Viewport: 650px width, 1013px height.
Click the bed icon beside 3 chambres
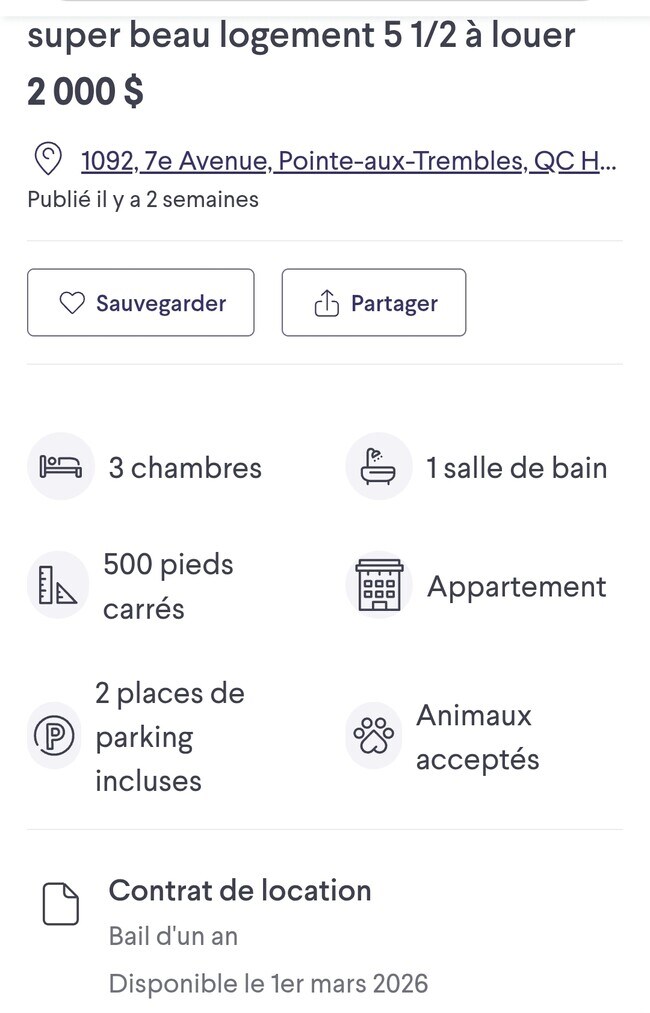[x=60, y=466]
